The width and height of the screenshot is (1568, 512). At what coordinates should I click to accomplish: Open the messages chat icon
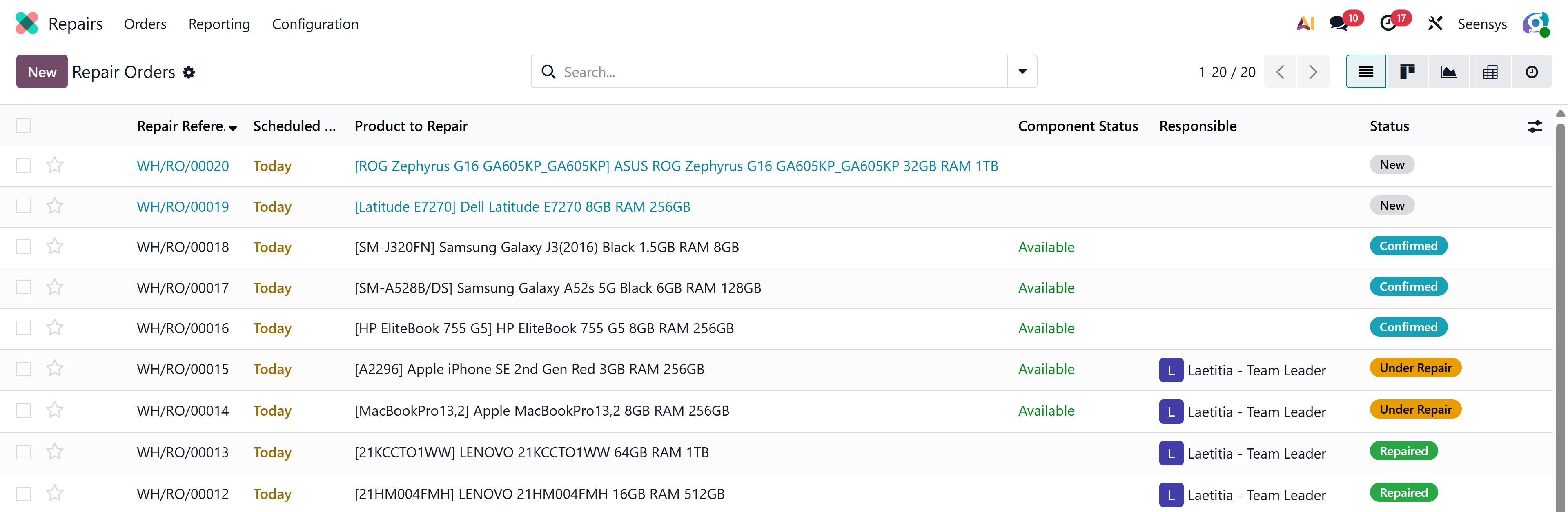[x=1338, y=24]
